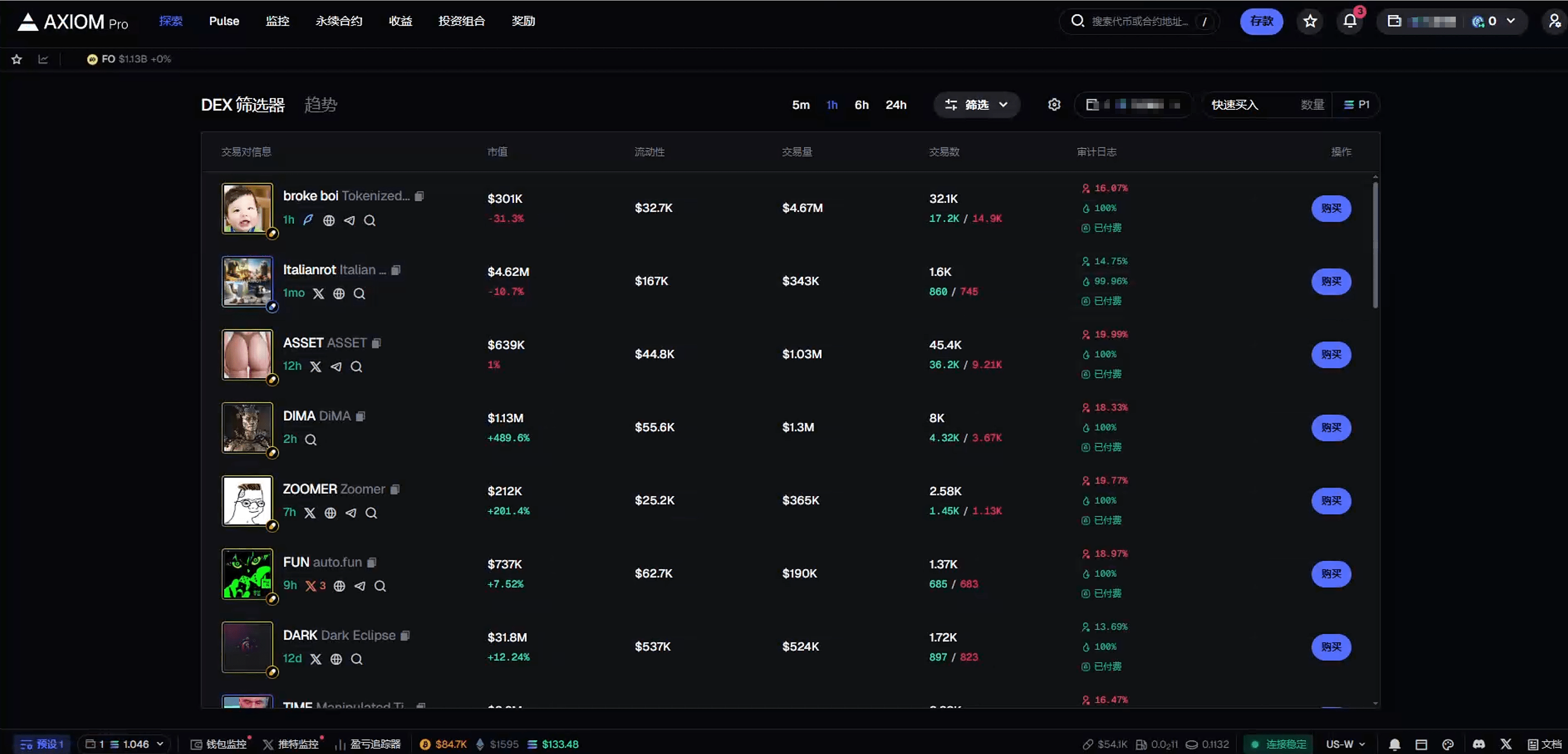Image resolution: width=1568 pixels, height=754 pixels.
Task: Open the palette theme icon in footer
Action: tap(1448, 744)
